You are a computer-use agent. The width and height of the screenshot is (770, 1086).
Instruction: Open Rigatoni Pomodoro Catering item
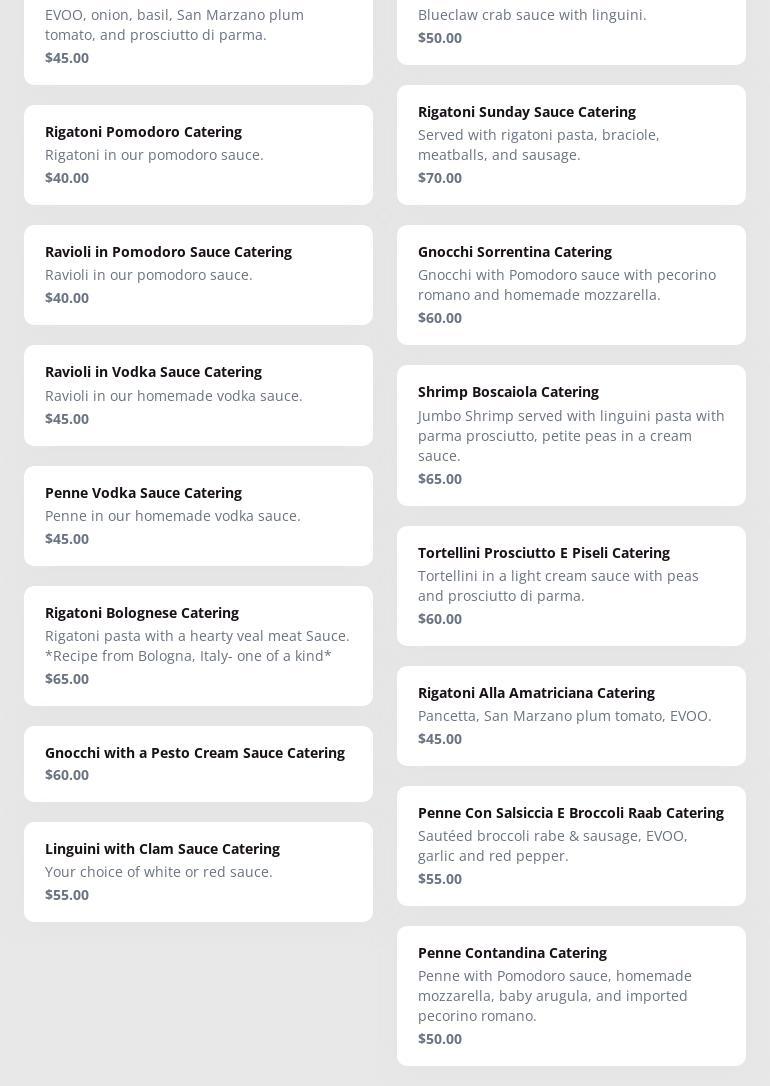[x=198, y=155]
